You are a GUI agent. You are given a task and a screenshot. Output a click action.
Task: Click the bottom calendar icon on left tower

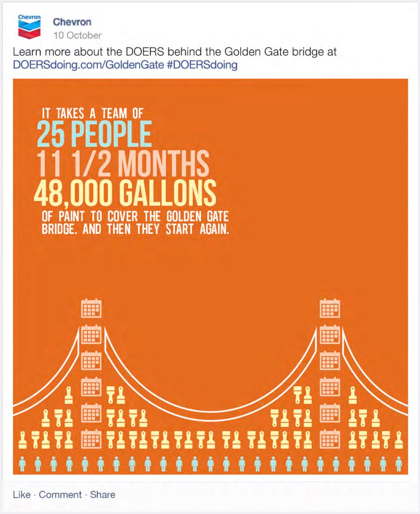[91, 439]
